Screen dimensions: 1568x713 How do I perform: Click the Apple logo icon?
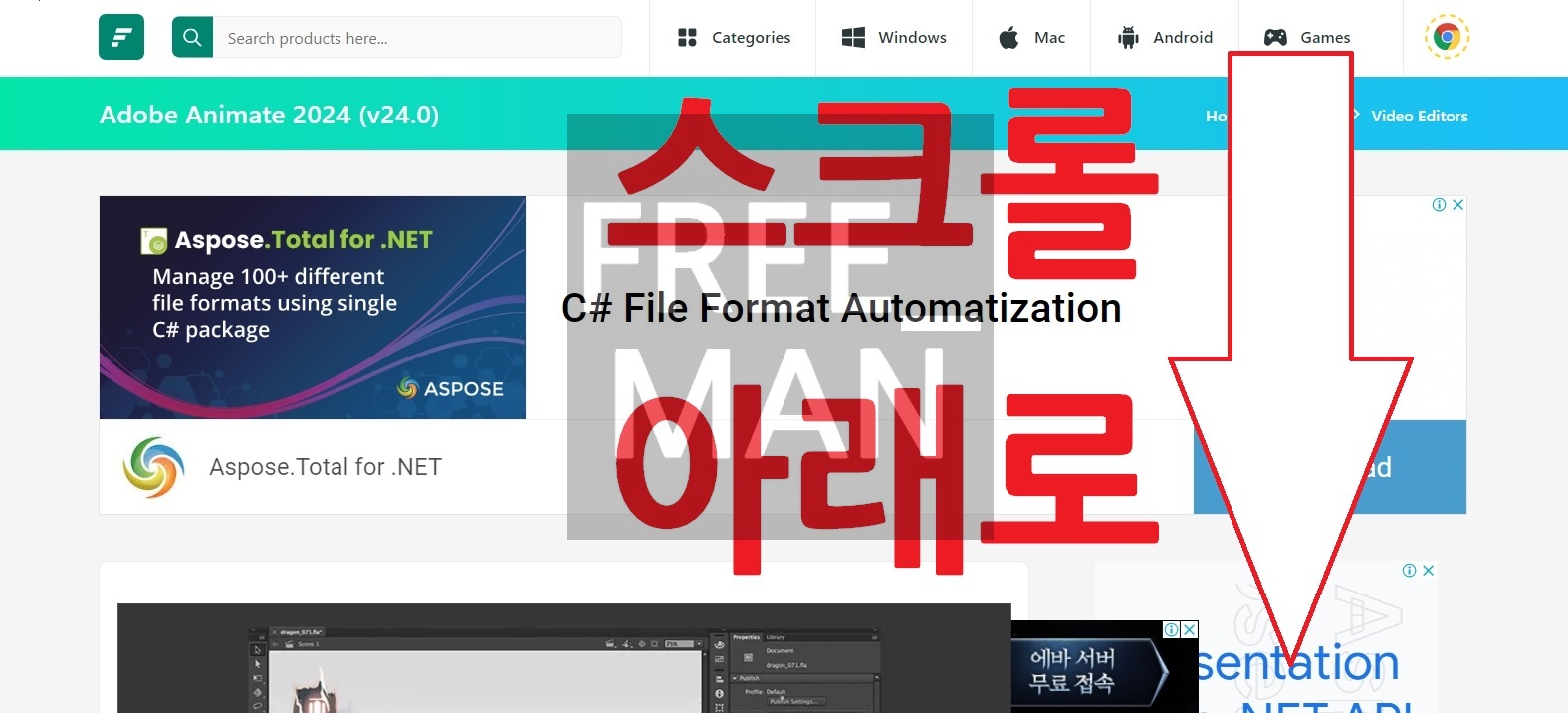point(1008,38)
